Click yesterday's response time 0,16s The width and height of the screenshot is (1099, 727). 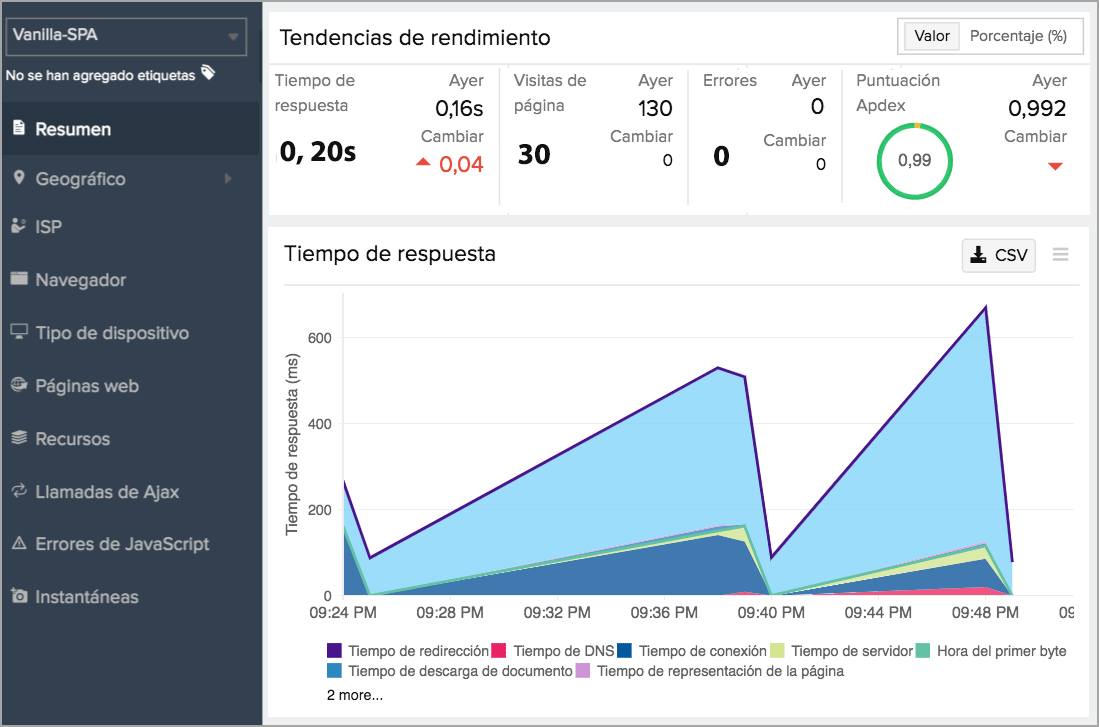pos(459,108)
